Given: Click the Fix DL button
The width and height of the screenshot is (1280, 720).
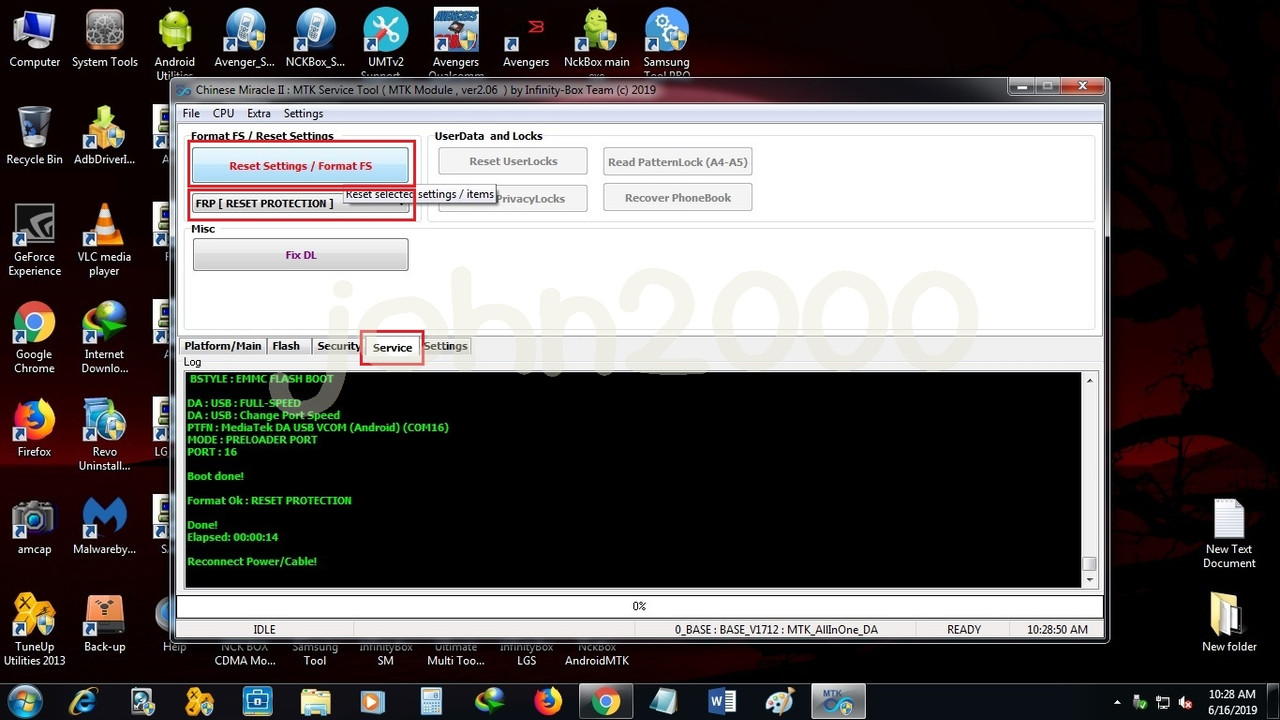Looking at the screenshot, I should pyautogui.click(x=300, y=254).
